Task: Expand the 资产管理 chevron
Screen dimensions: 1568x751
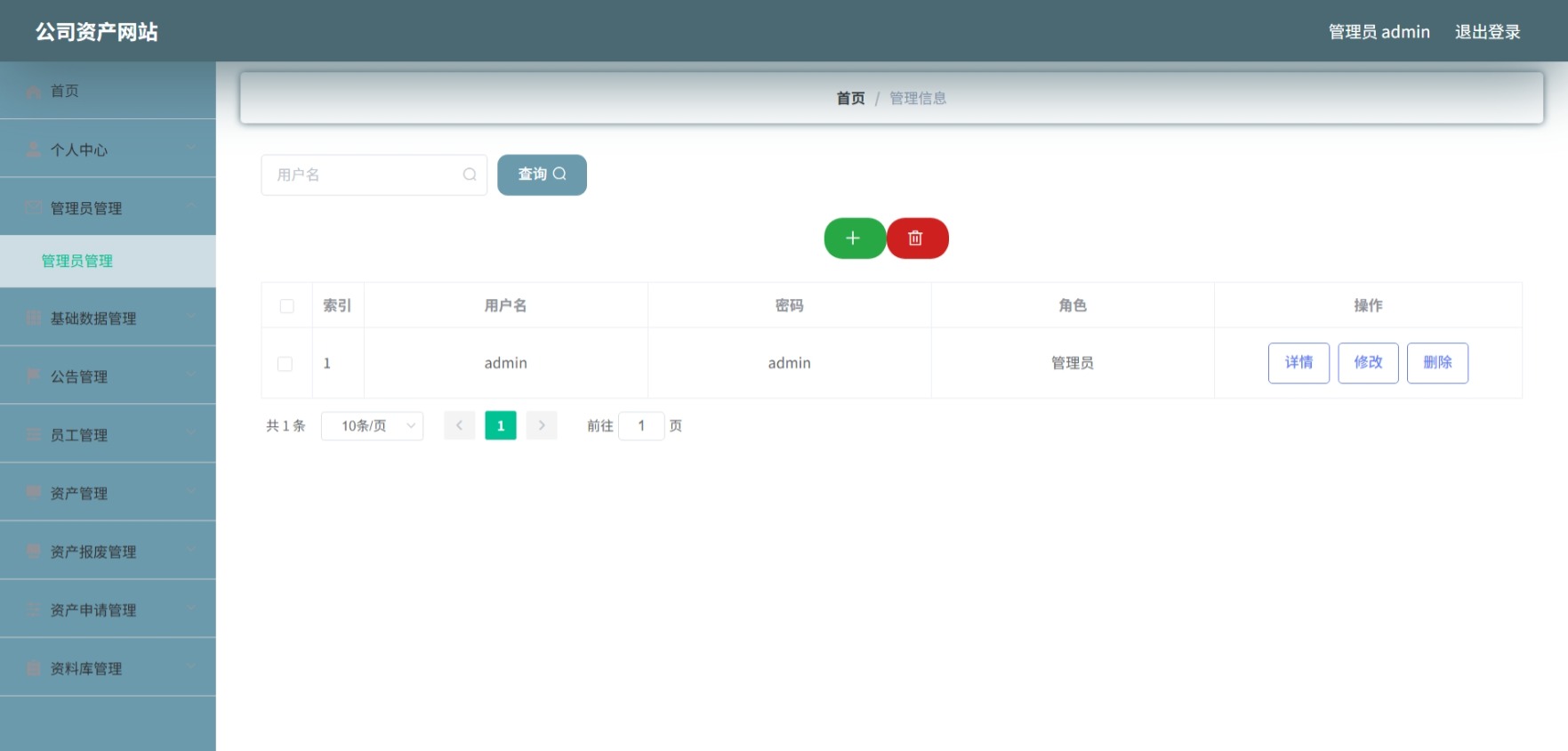Action: click(191, 491)
